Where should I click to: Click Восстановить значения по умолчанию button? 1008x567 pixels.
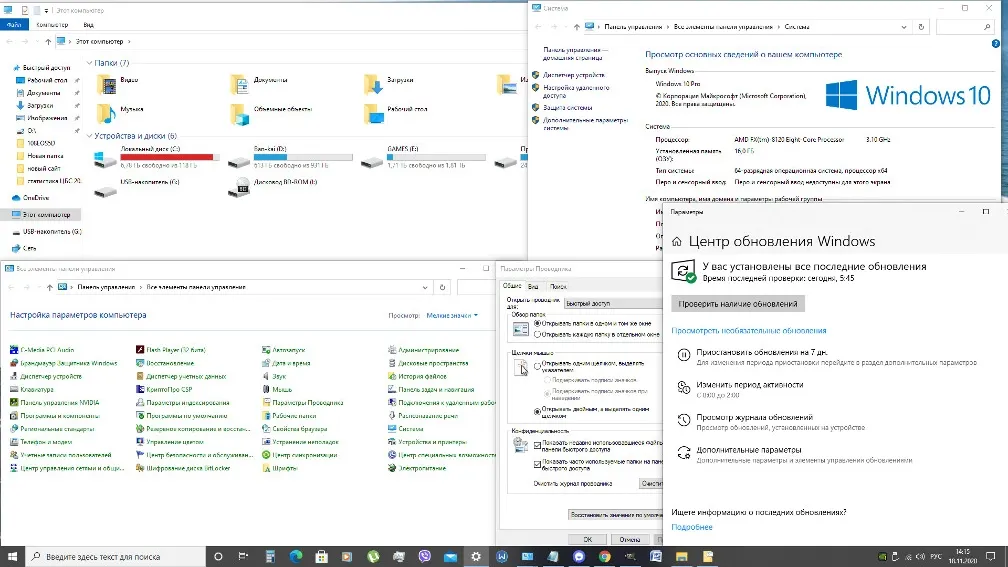tap(615, 514)
